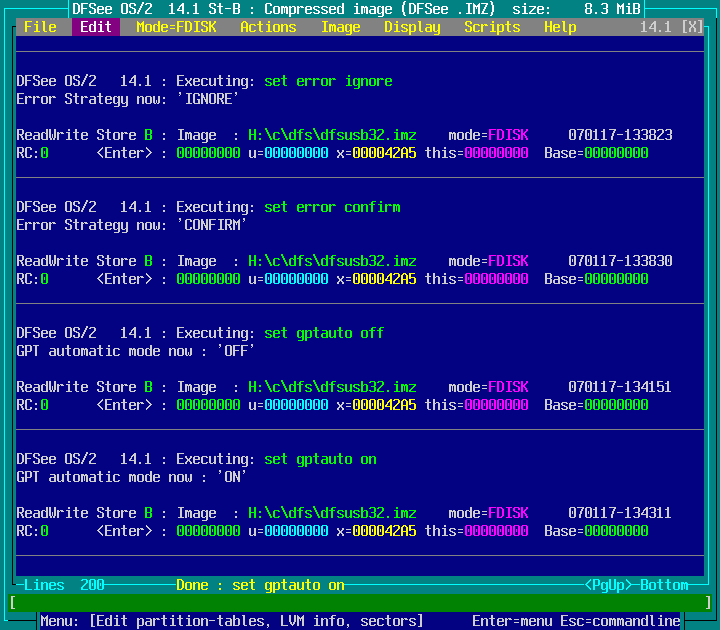Open the File menu

[x=40, y=27]
